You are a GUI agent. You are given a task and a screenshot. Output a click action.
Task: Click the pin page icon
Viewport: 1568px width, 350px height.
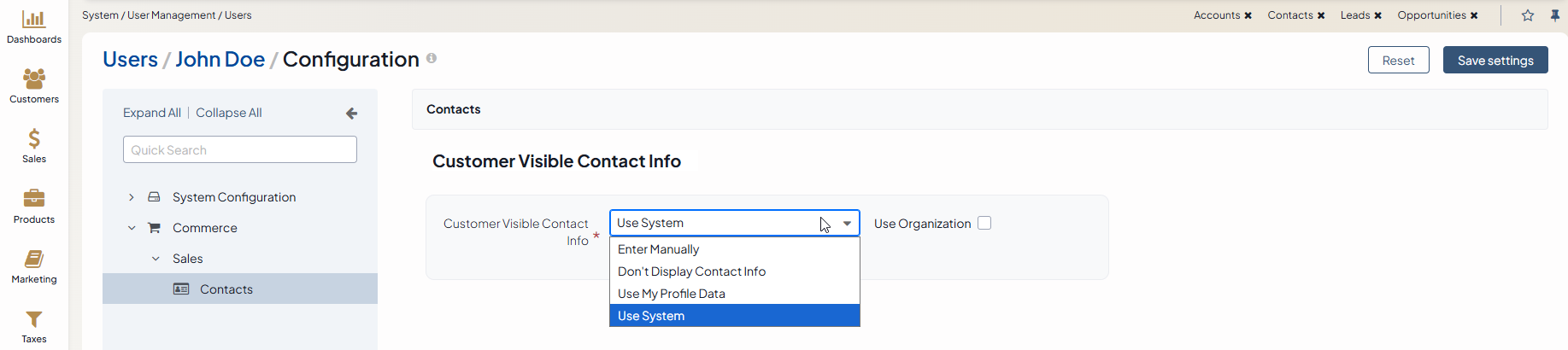coord(1555,15)
